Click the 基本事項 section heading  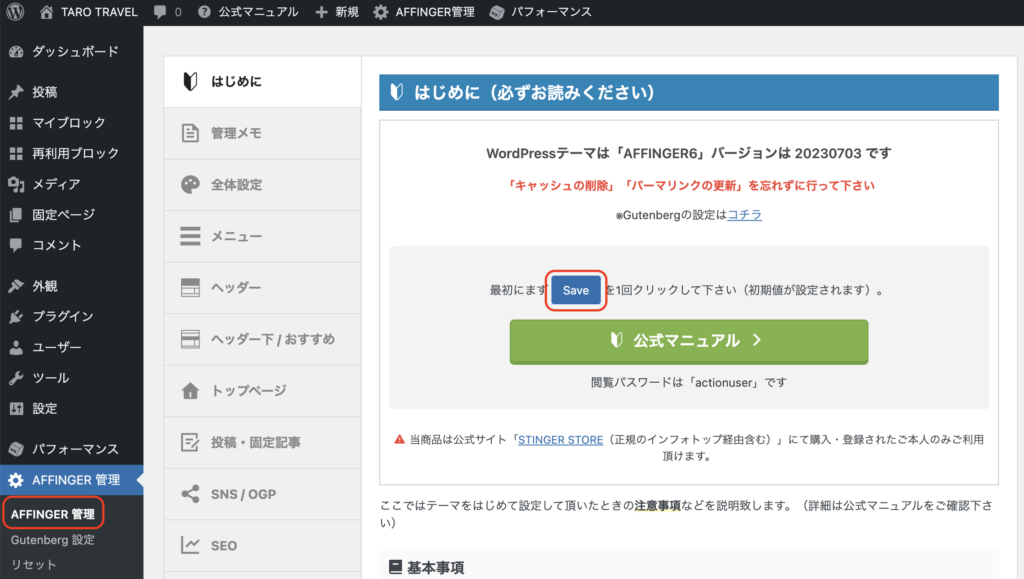(x=436, y=567)
